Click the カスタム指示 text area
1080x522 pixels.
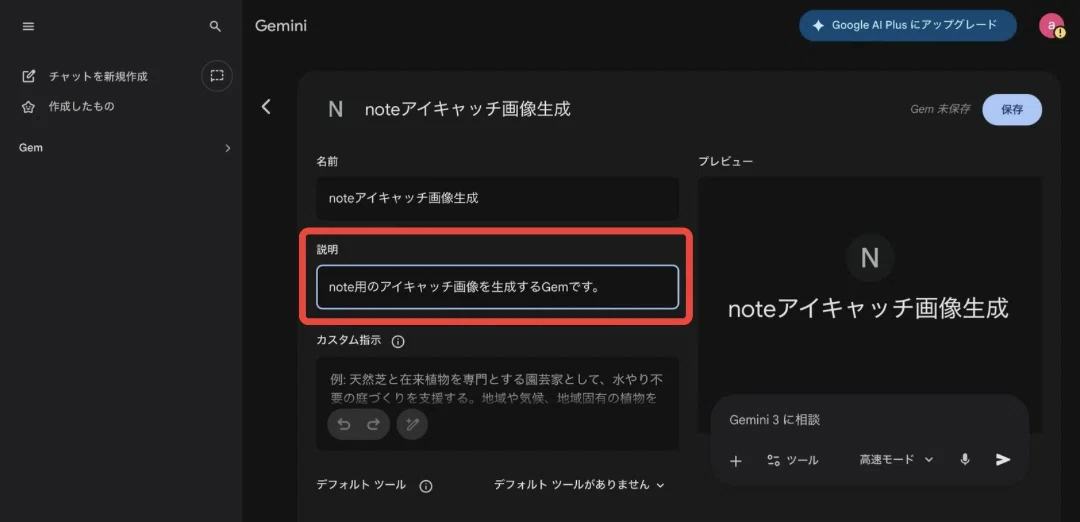pyautogui.click(x=497, y=404)
